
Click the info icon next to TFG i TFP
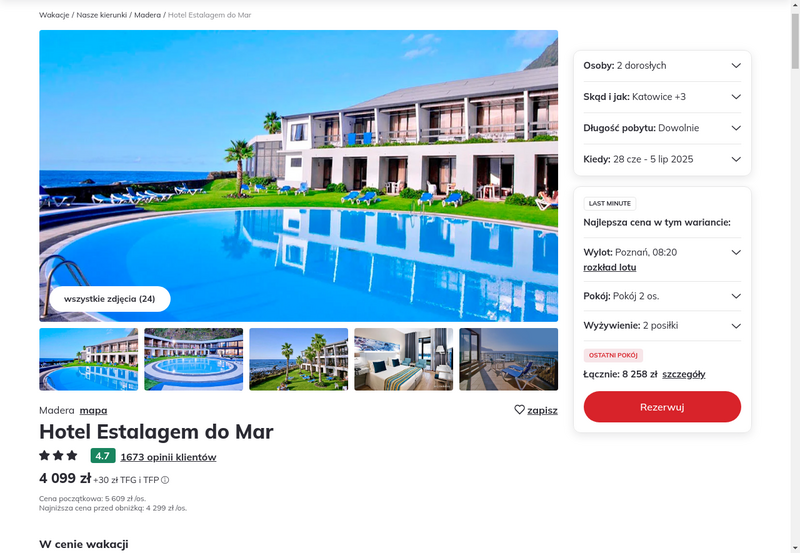tap(165, 480)
